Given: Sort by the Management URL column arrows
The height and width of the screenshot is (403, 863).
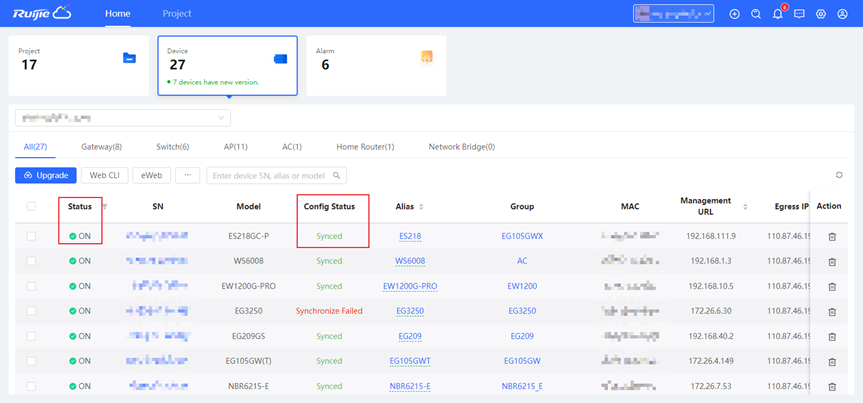Looking at the screenshot, I should pos(746,207).
